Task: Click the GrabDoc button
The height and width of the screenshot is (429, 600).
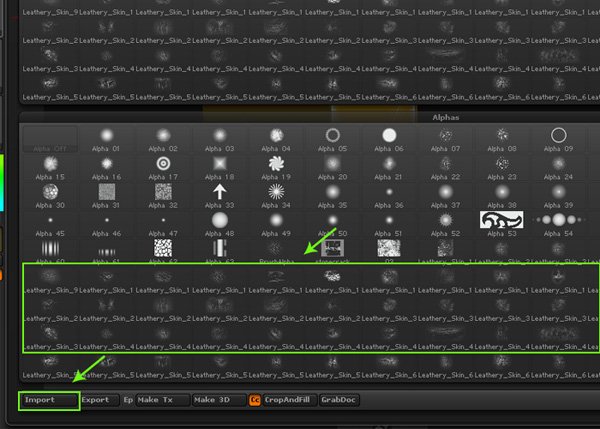Action: 339,400
